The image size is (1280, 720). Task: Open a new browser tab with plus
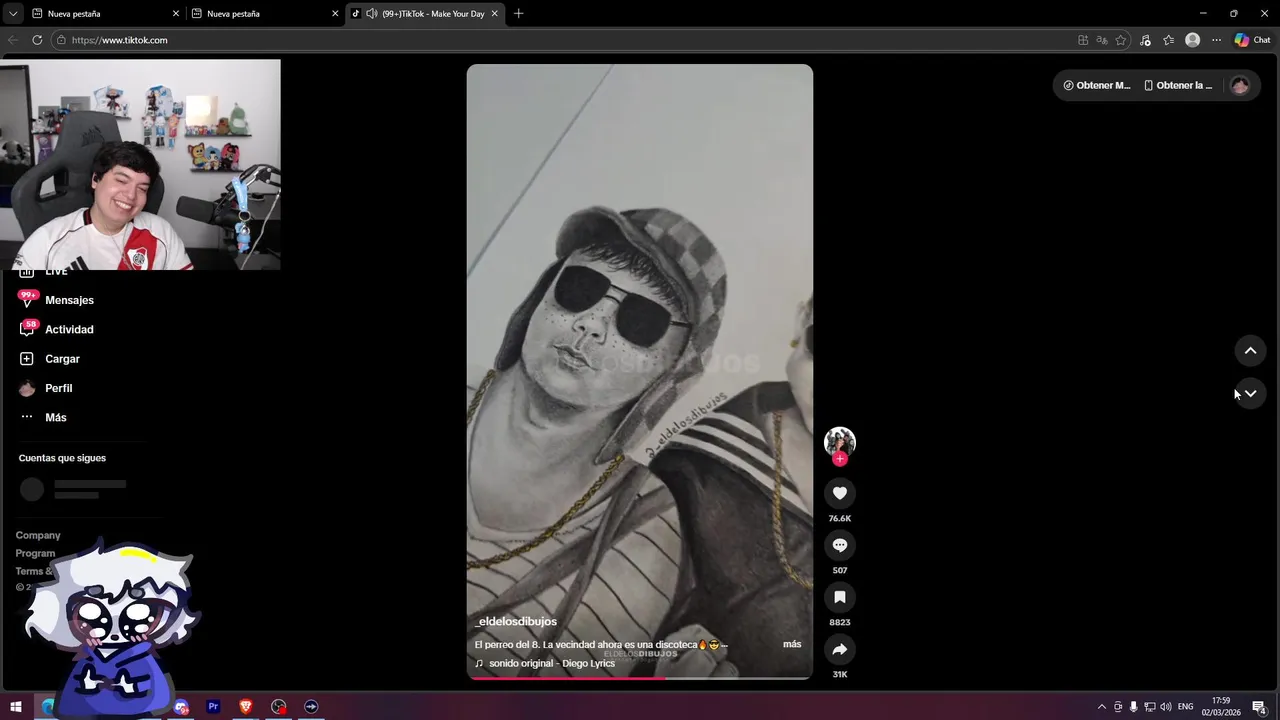518,14
